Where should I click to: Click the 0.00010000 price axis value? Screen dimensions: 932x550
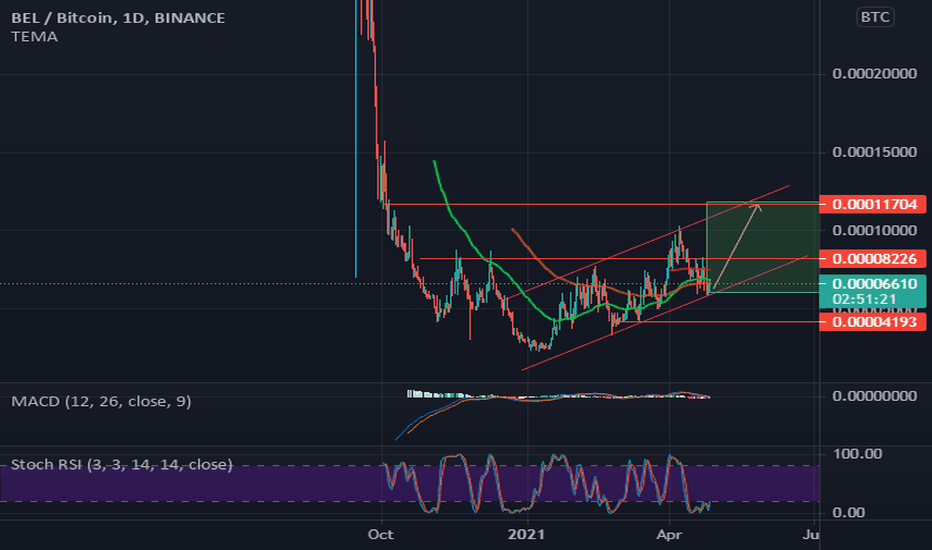[874, 231]
